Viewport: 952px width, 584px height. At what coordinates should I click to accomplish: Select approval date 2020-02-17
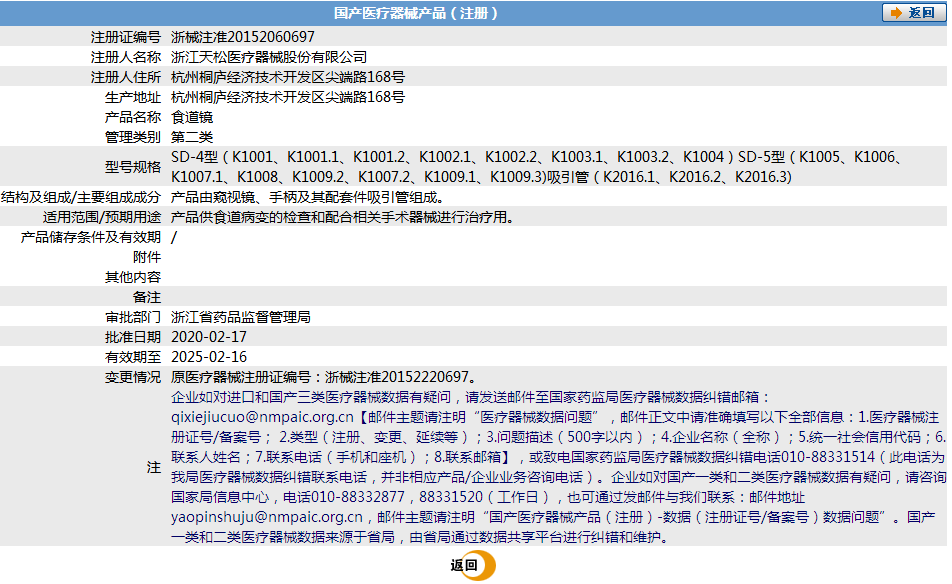(x=209, y=337)
